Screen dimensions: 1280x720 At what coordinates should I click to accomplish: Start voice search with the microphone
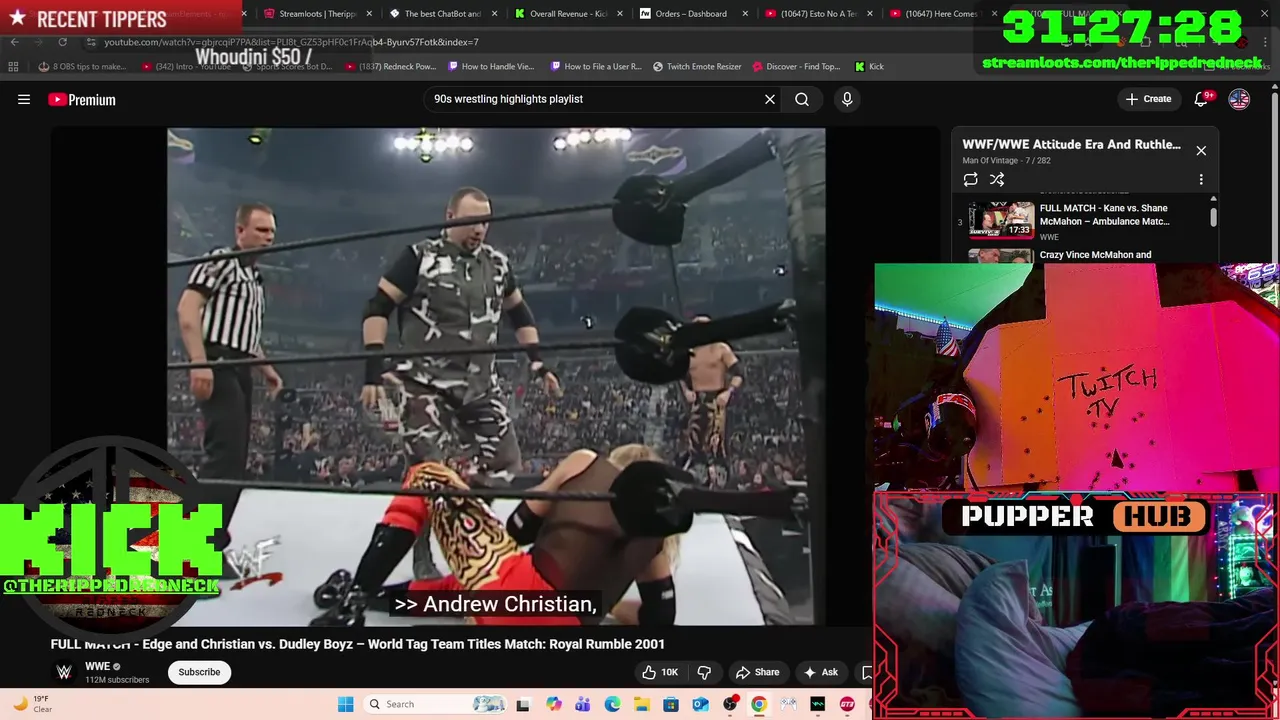(x=847, y=99)
